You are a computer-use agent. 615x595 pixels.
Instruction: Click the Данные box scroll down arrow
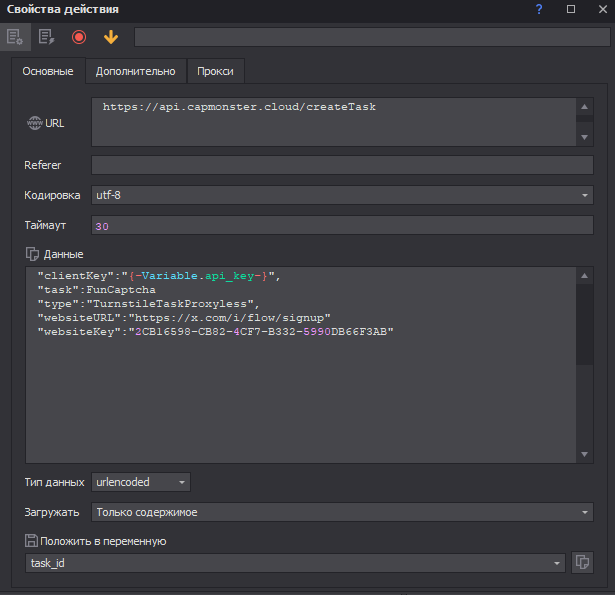584,455
